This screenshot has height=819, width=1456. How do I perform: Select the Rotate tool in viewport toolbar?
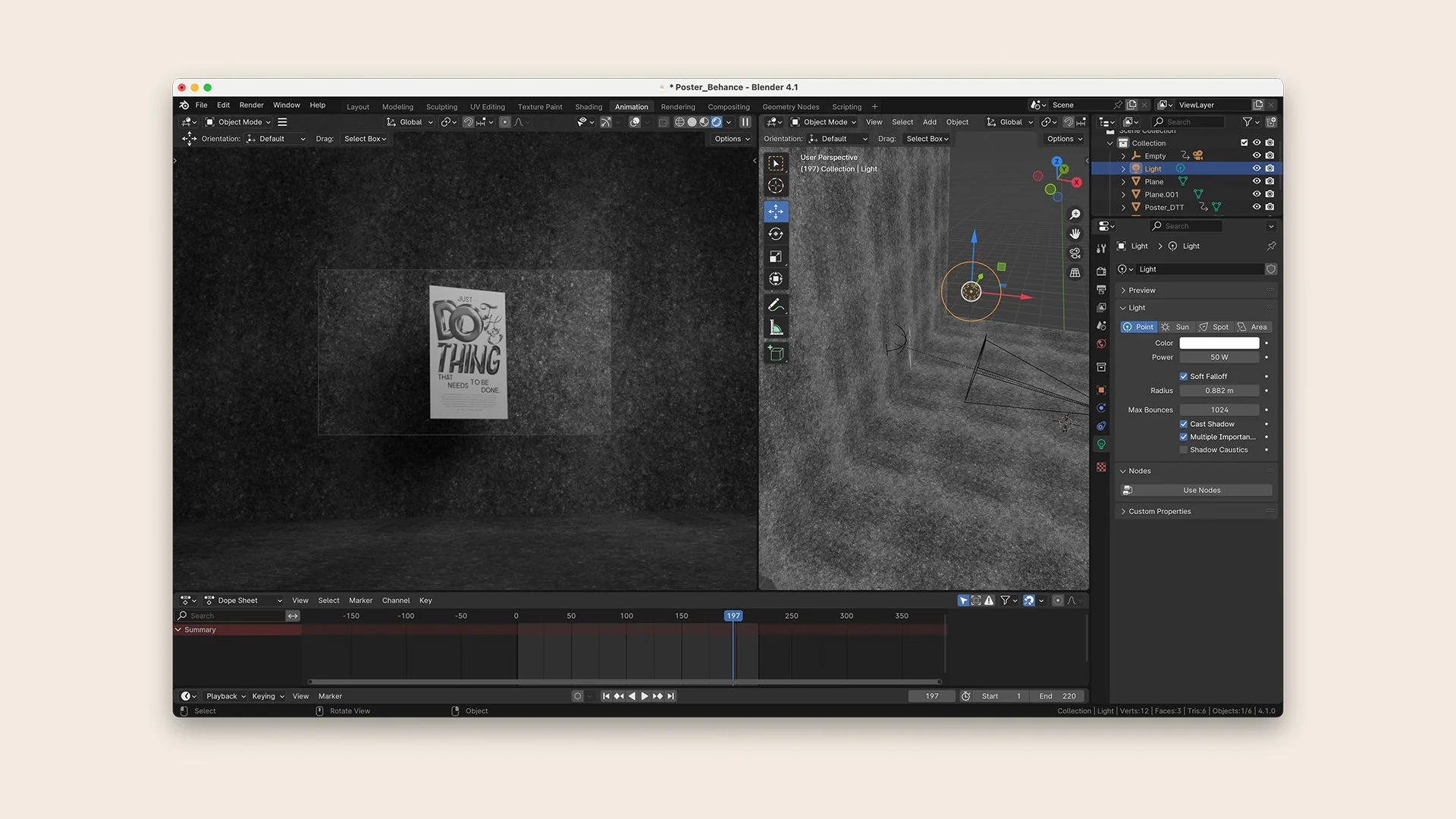[x=776, y=234]
